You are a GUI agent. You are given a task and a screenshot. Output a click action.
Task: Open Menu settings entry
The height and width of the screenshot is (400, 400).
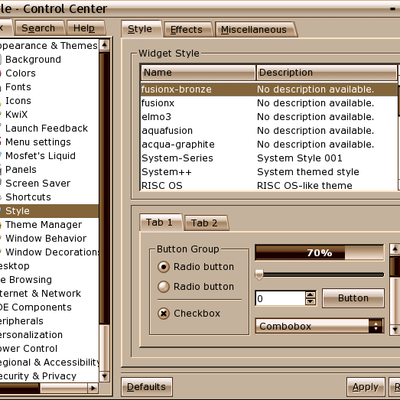(x=38, y=142)
